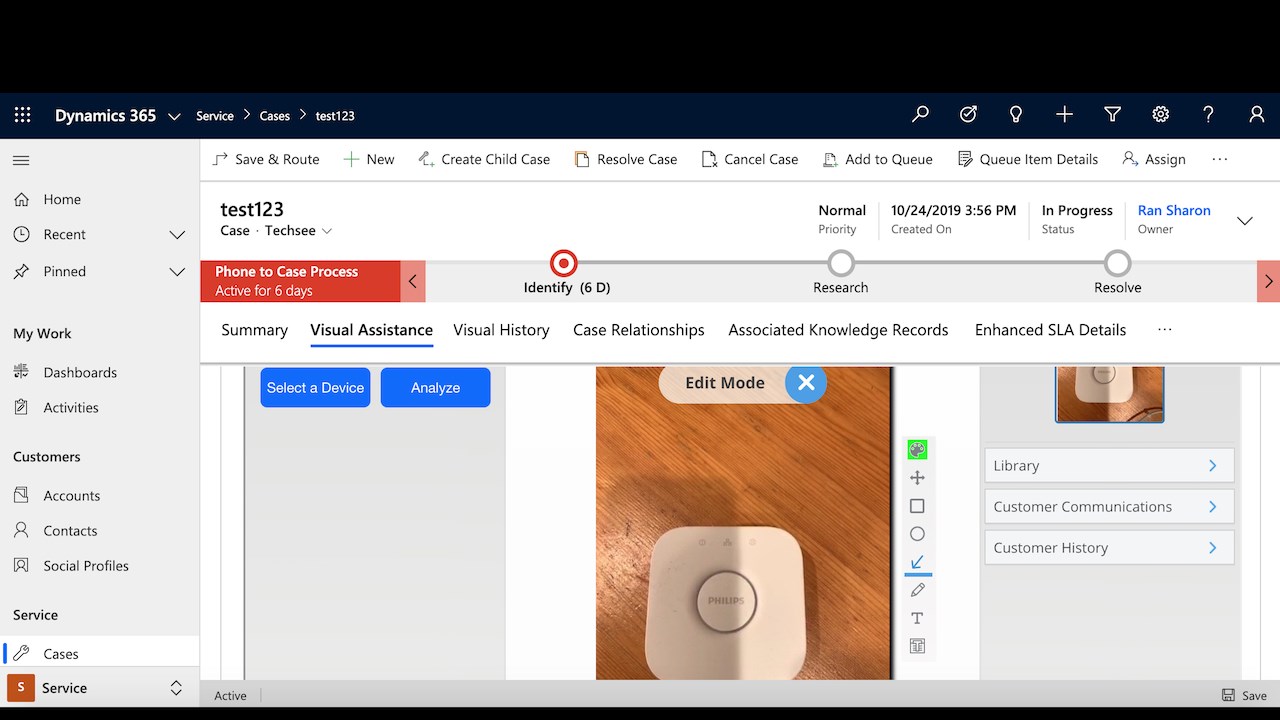The height and width of the screenshot is (720, 1280).
Task: Click Service breadcrumb link
Action: coord(215,116)
